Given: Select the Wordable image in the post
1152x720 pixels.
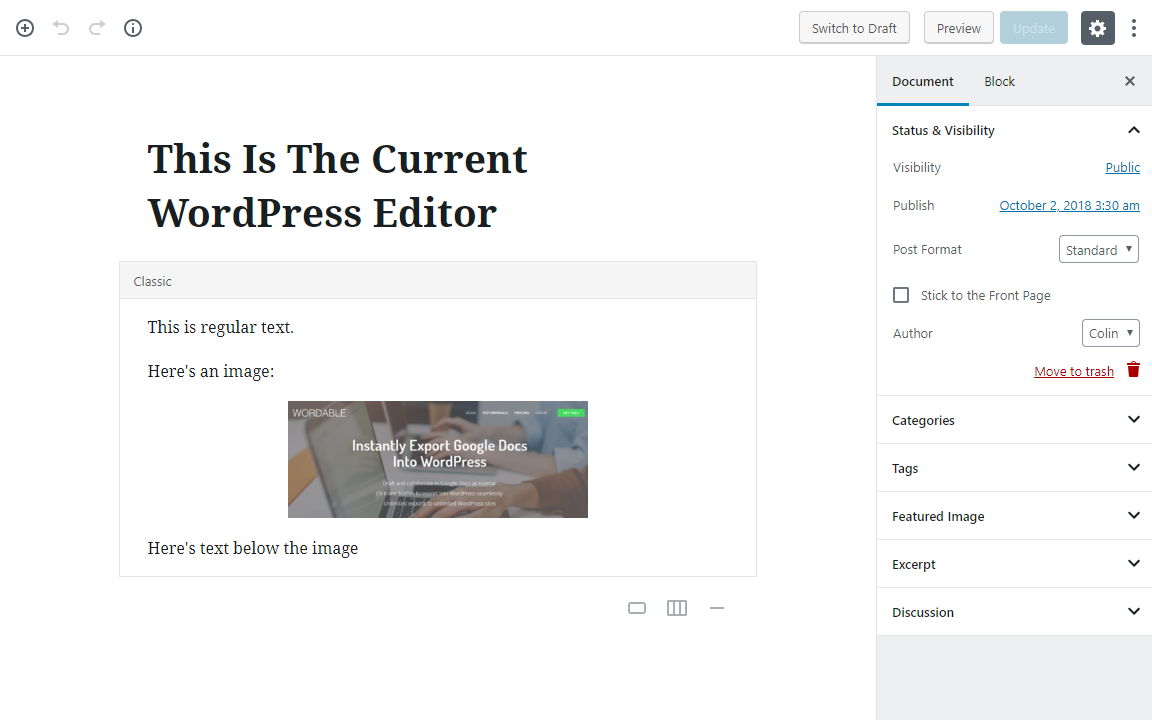Looking at the screenshot, I should click(x=438, y=459).
